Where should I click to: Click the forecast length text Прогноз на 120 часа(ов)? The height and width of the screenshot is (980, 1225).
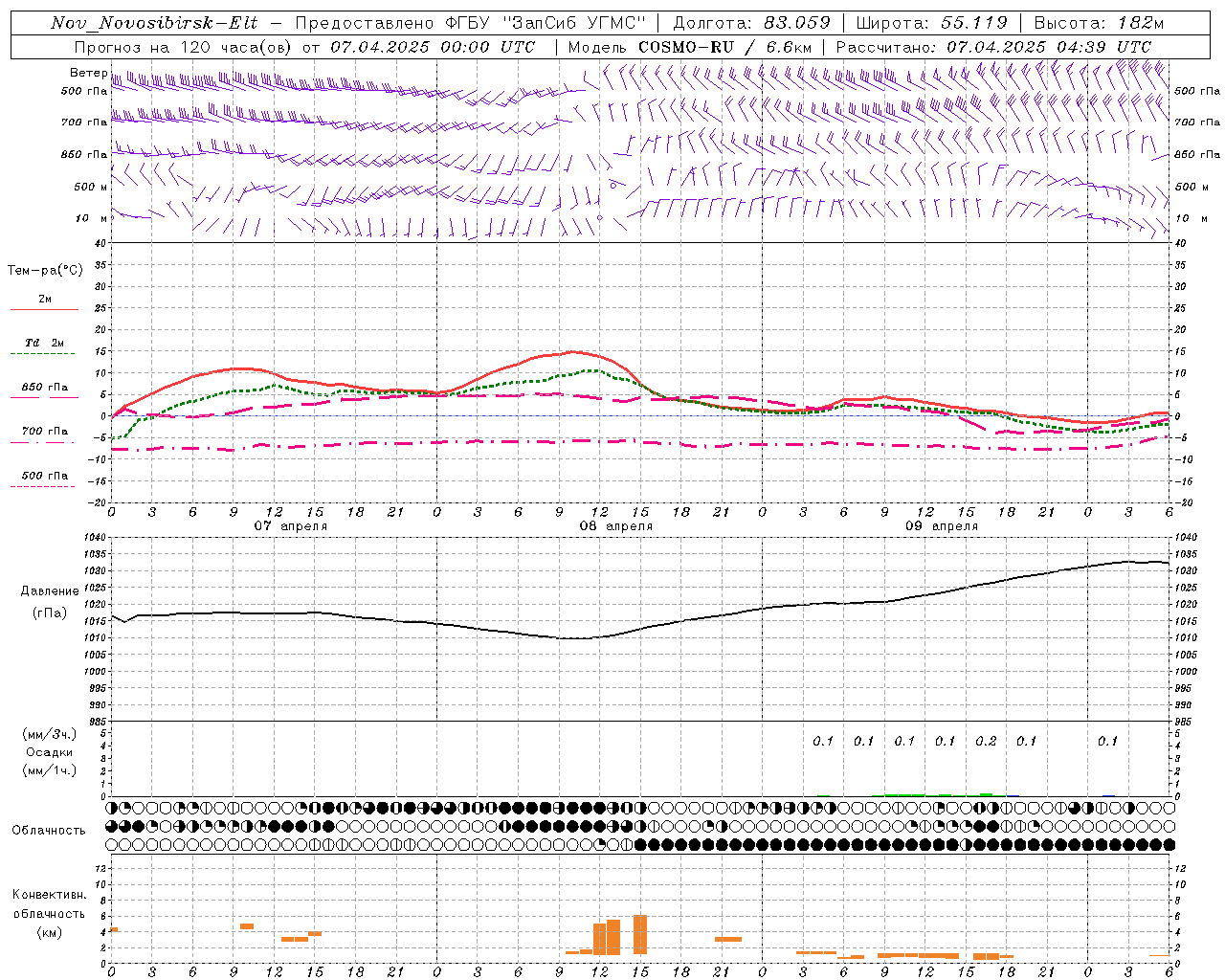pos(182,46)
